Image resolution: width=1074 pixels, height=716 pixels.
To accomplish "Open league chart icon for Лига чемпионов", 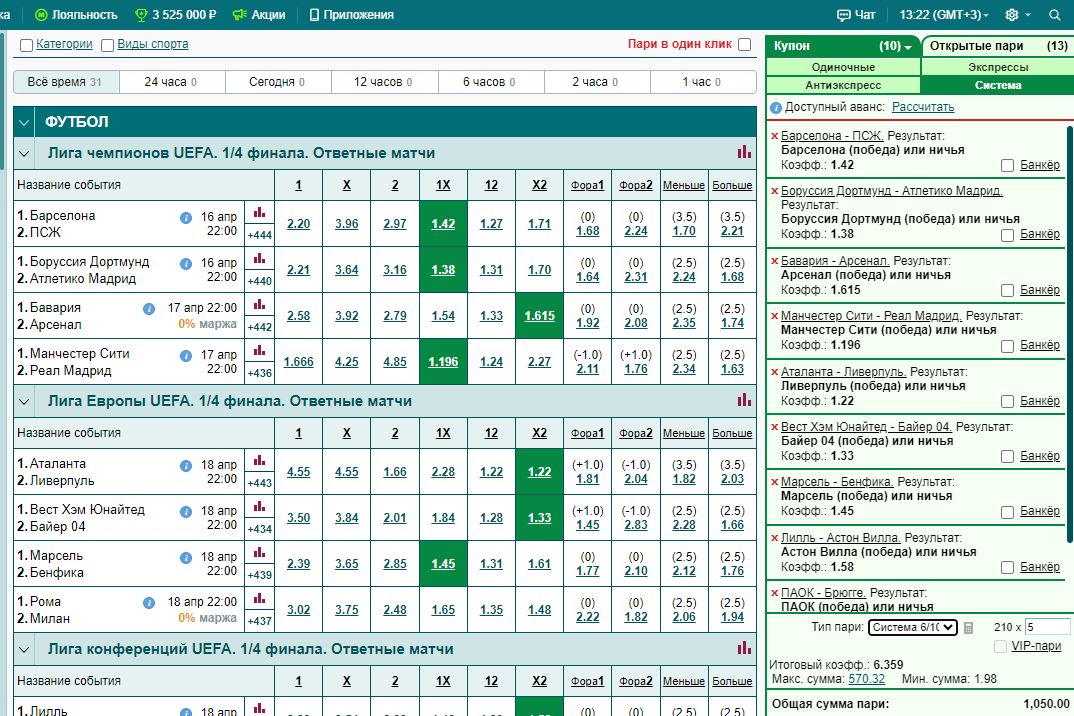I will 744,152.
